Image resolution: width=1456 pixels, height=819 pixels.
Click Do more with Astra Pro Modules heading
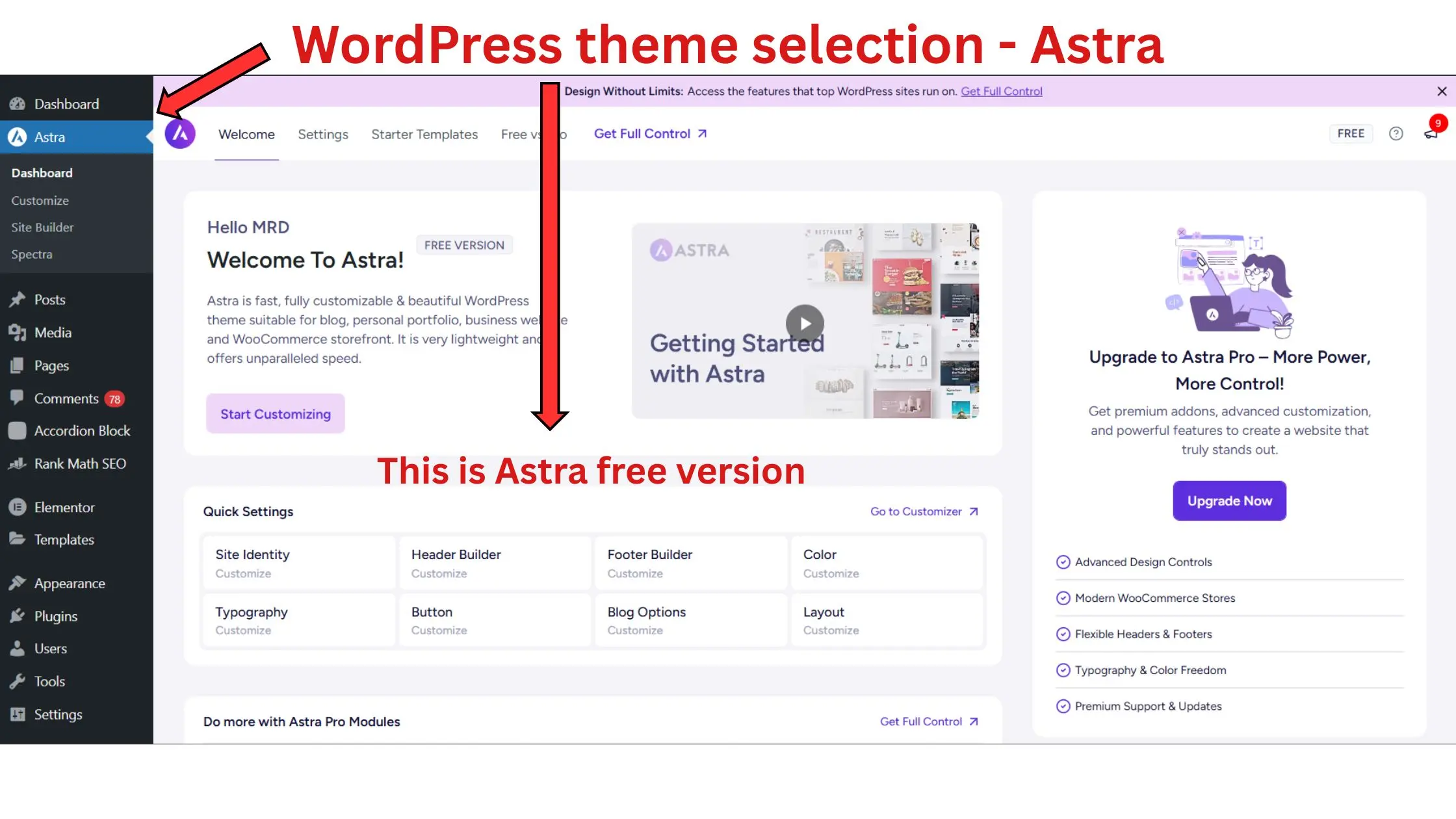point(302,722)
